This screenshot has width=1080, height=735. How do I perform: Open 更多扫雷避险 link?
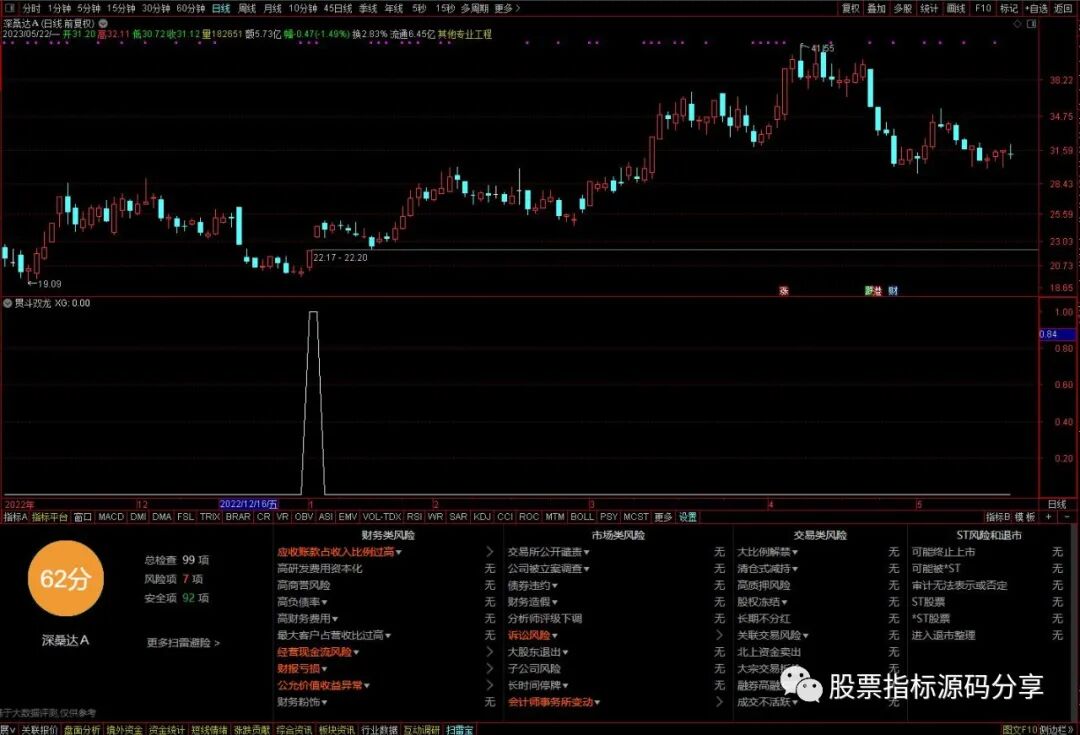pyautogui.click(x=183, y=643)
